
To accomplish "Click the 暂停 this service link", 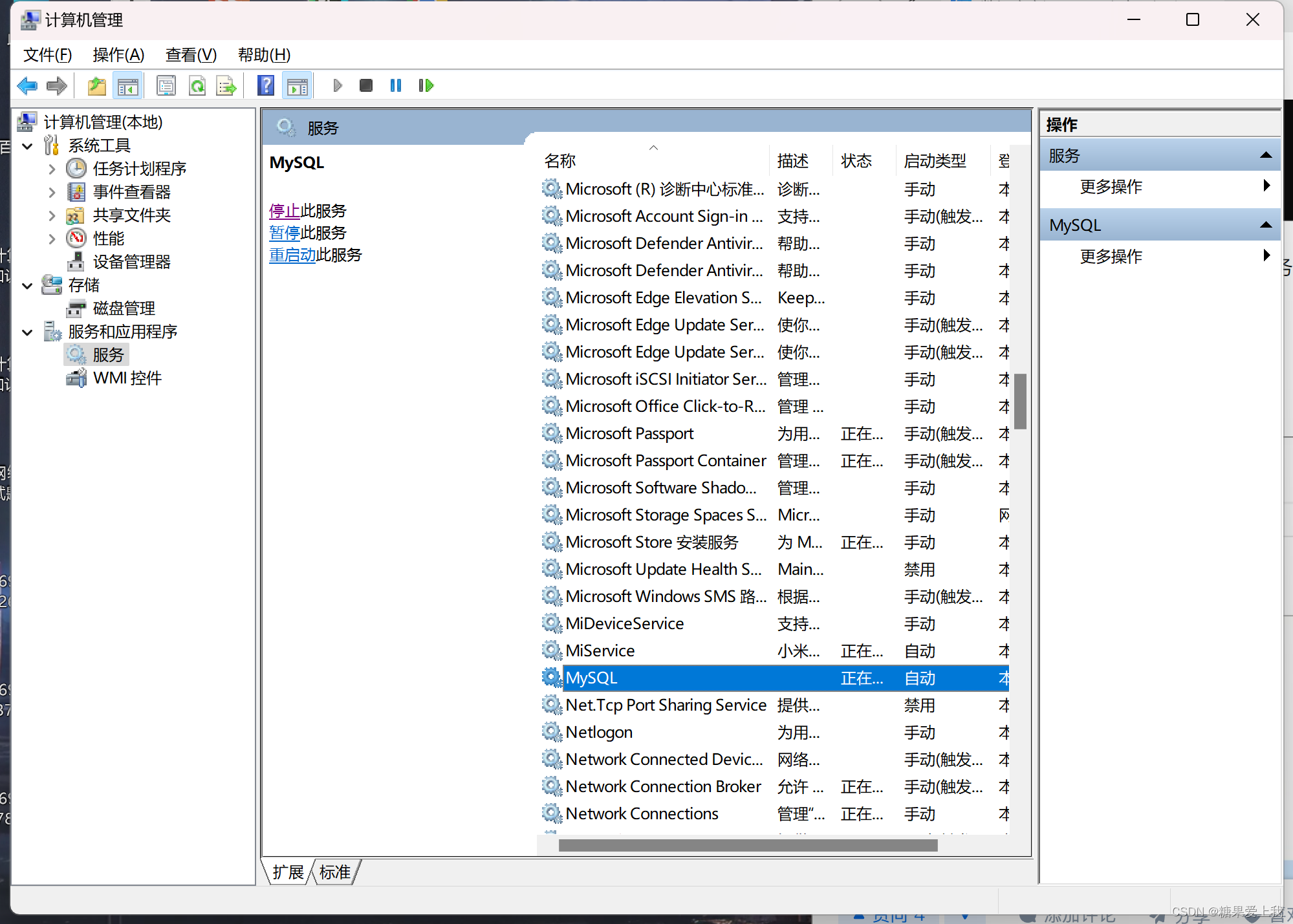I will coord(285,233).
